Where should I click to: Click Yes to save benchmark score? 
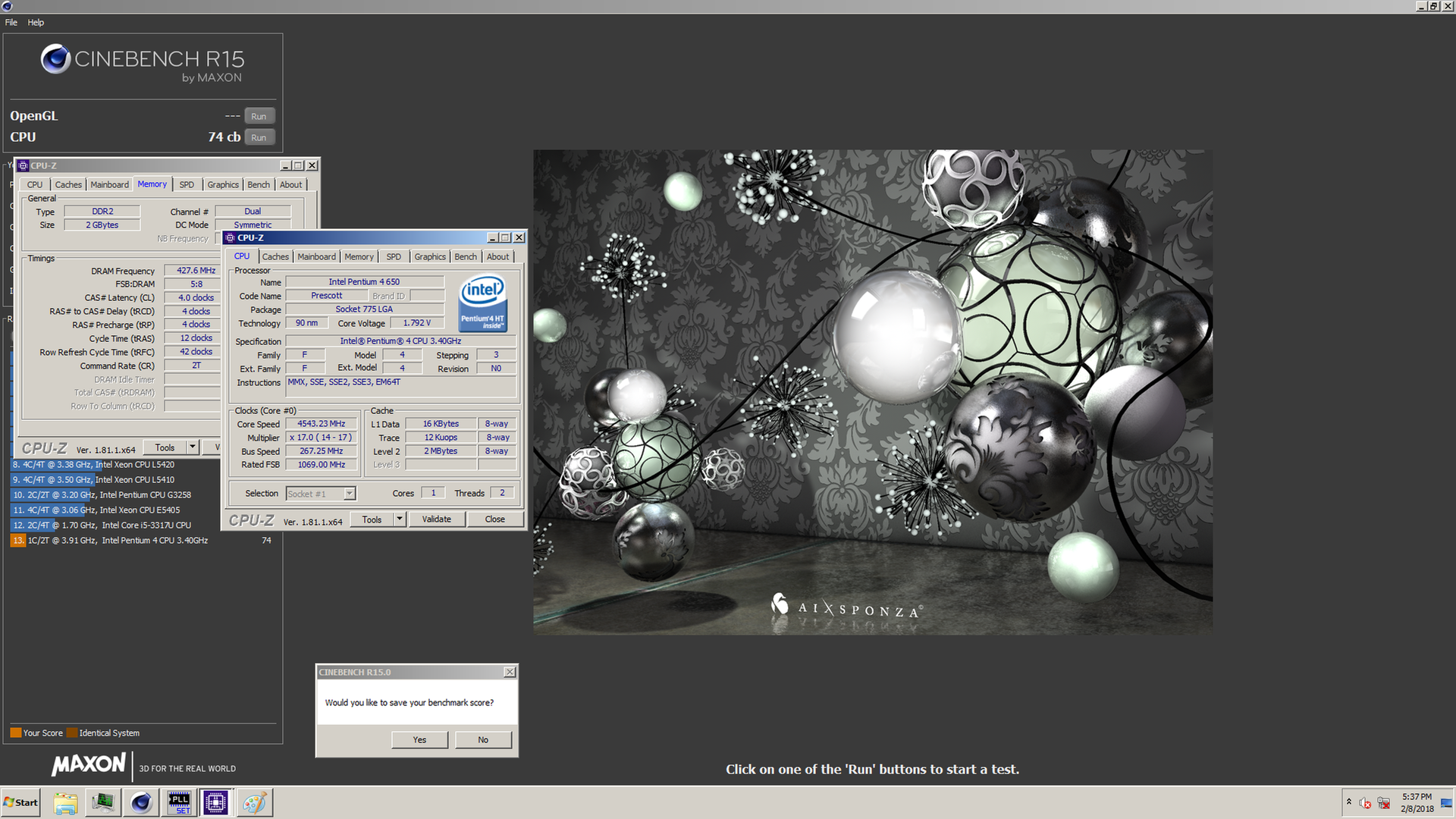pos(419,739)
